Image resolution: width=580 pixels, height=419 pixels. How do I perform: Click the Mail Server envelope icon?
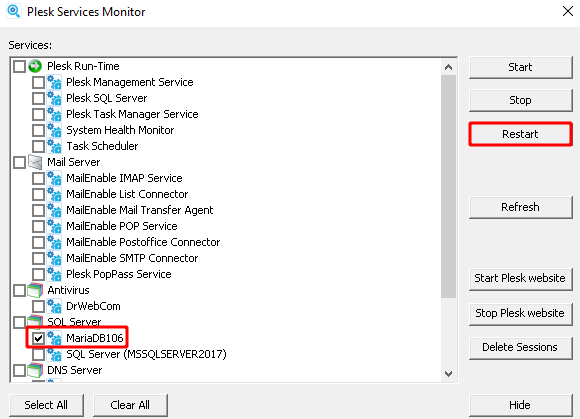tap(35, 162)
